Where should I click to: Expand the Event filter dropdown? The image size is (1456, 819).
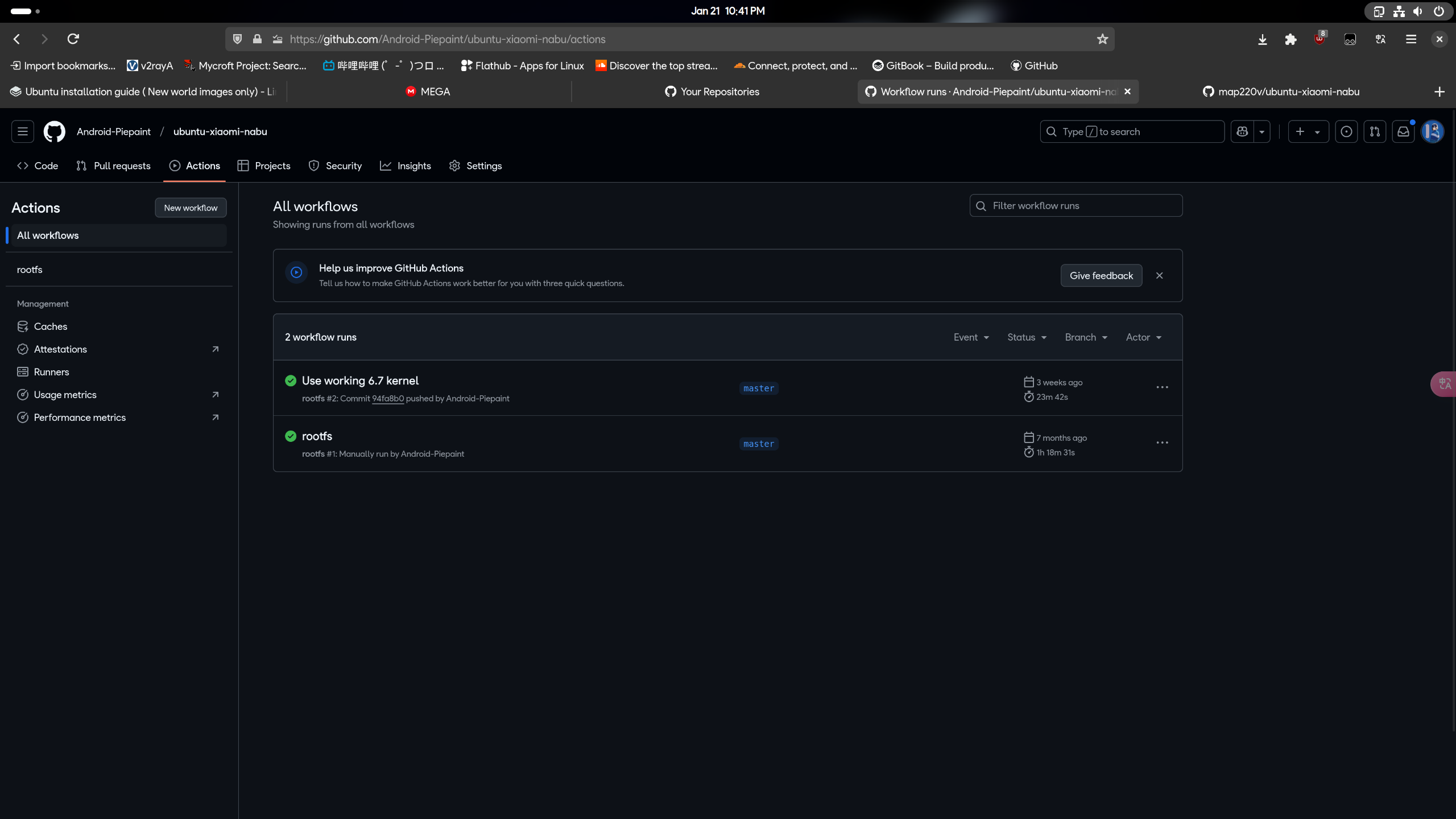tap(971, 337)
